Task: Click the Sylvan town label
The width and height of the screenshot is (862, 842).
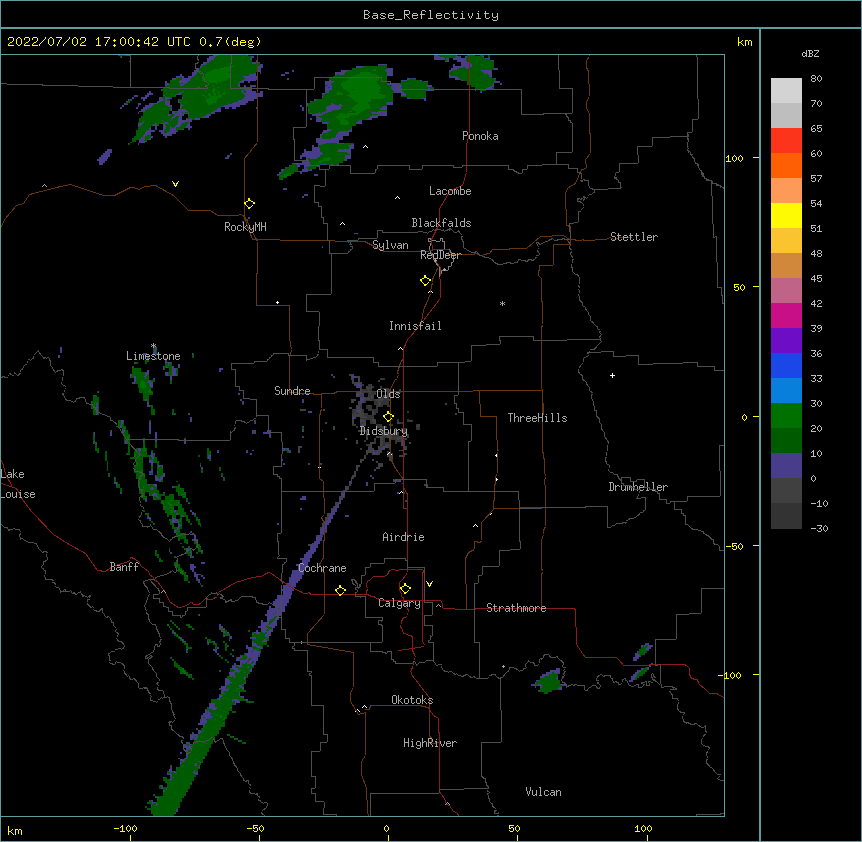Action: (x=390, y=245)
